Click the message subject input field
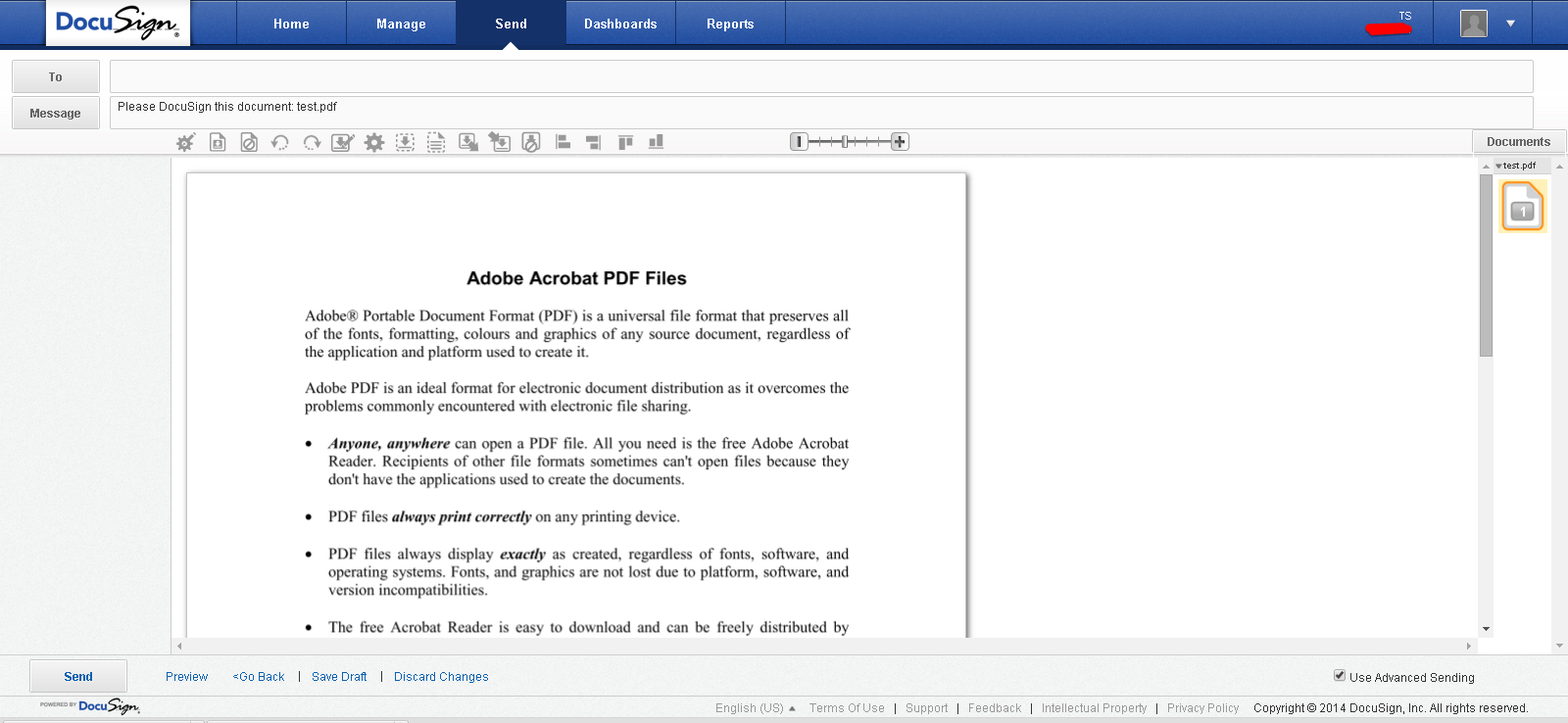The height and width of the screenshot is (723, 1568). pos(821,113)
